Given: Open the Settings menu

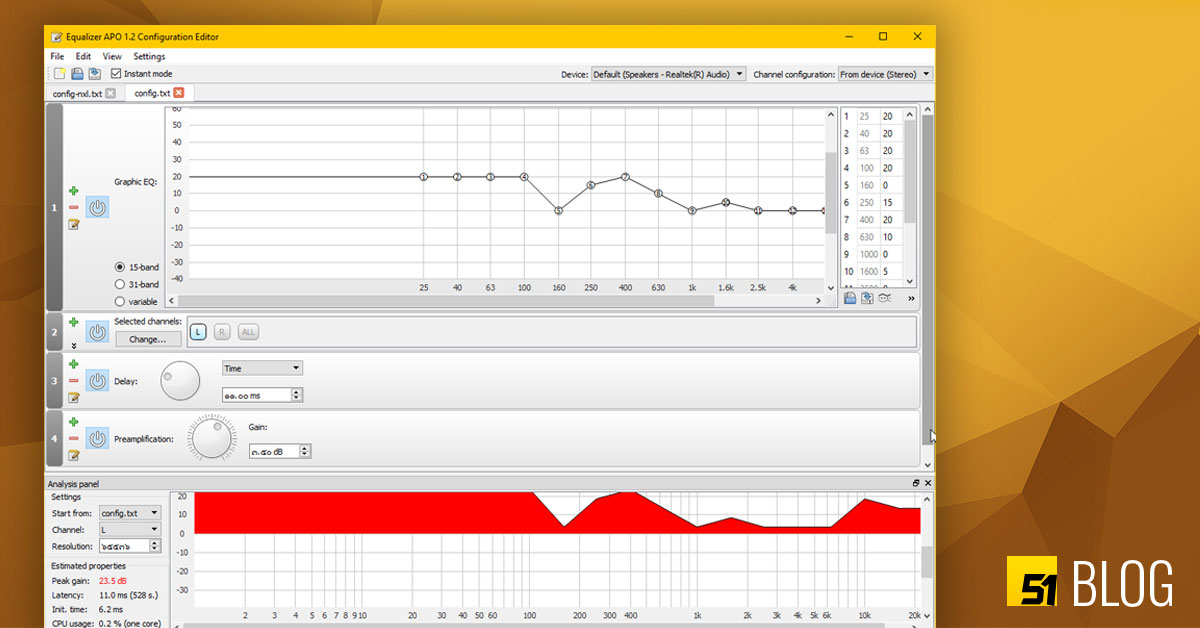Looking at the screenshot, I should point(149,57).
